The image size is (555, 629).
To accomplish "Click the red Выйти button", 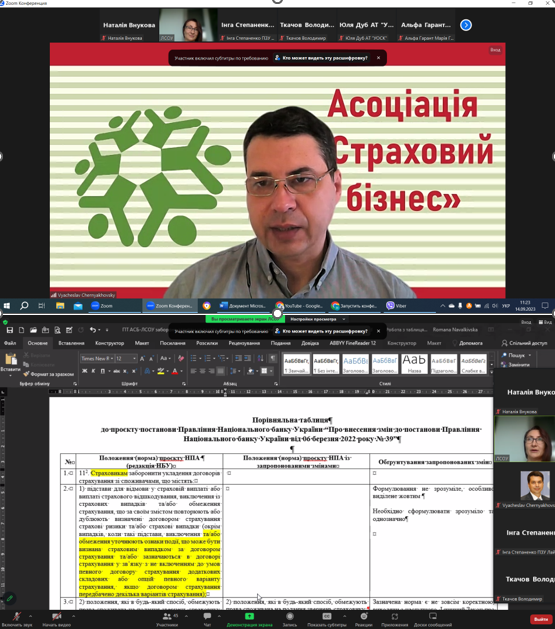I will click(x=541, y=619).
